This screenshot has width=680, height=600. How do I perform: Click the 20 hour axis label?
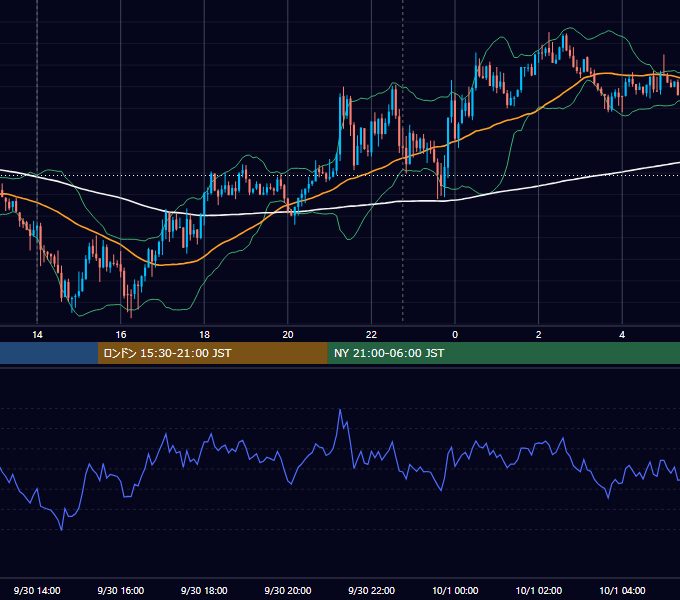tap(288, 335)
